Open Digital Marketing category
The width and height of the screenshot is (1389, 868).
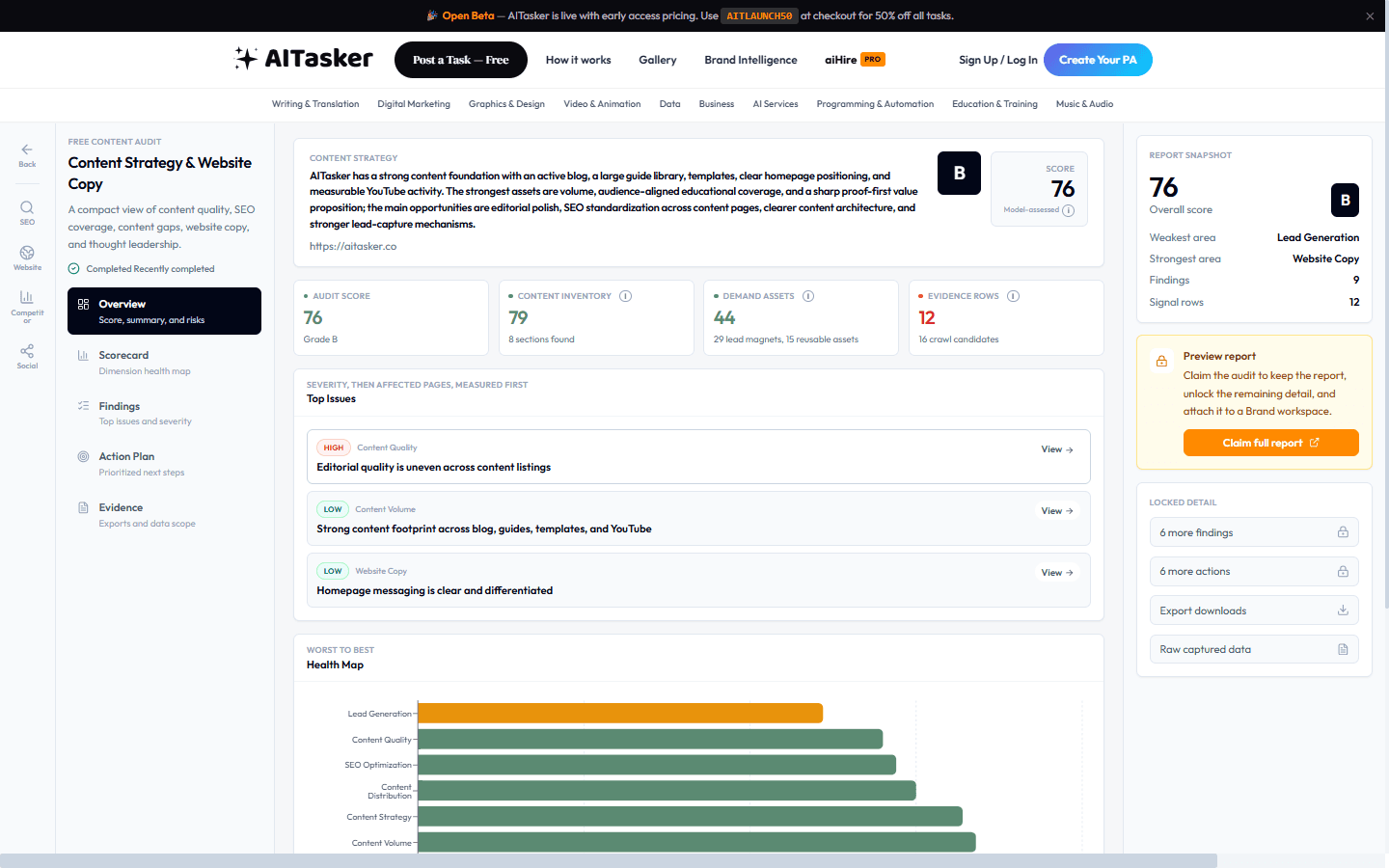(x=414, y=104)
